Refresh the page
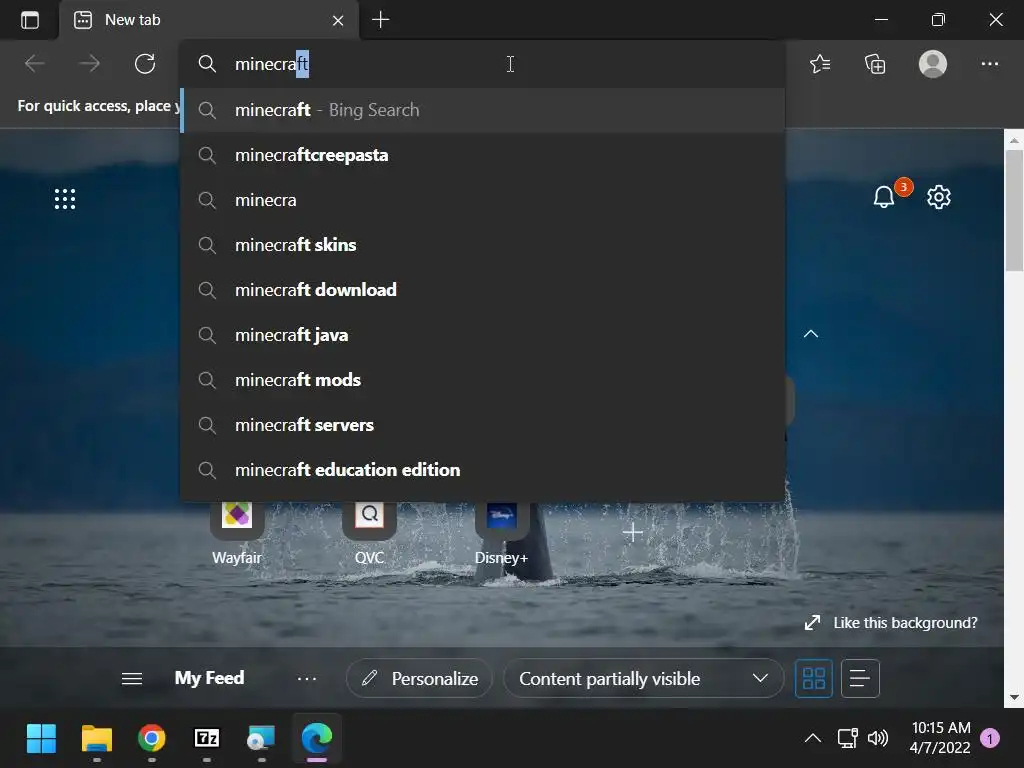 [x=145, y=63]
